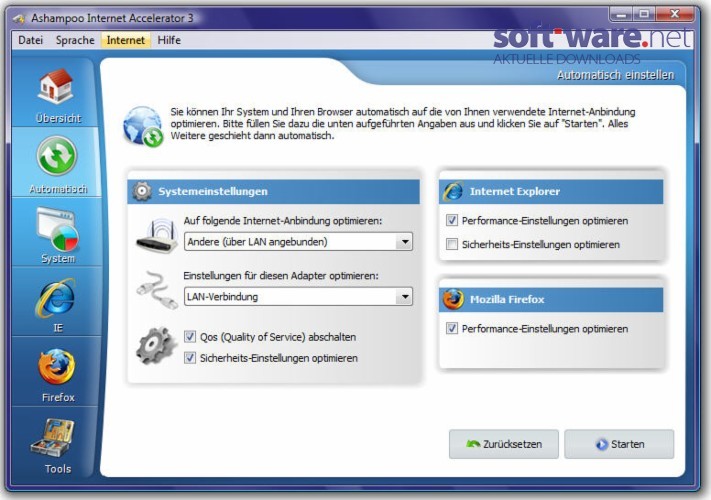Open the Firefox sidebar icon

click(x=57, y=366)
